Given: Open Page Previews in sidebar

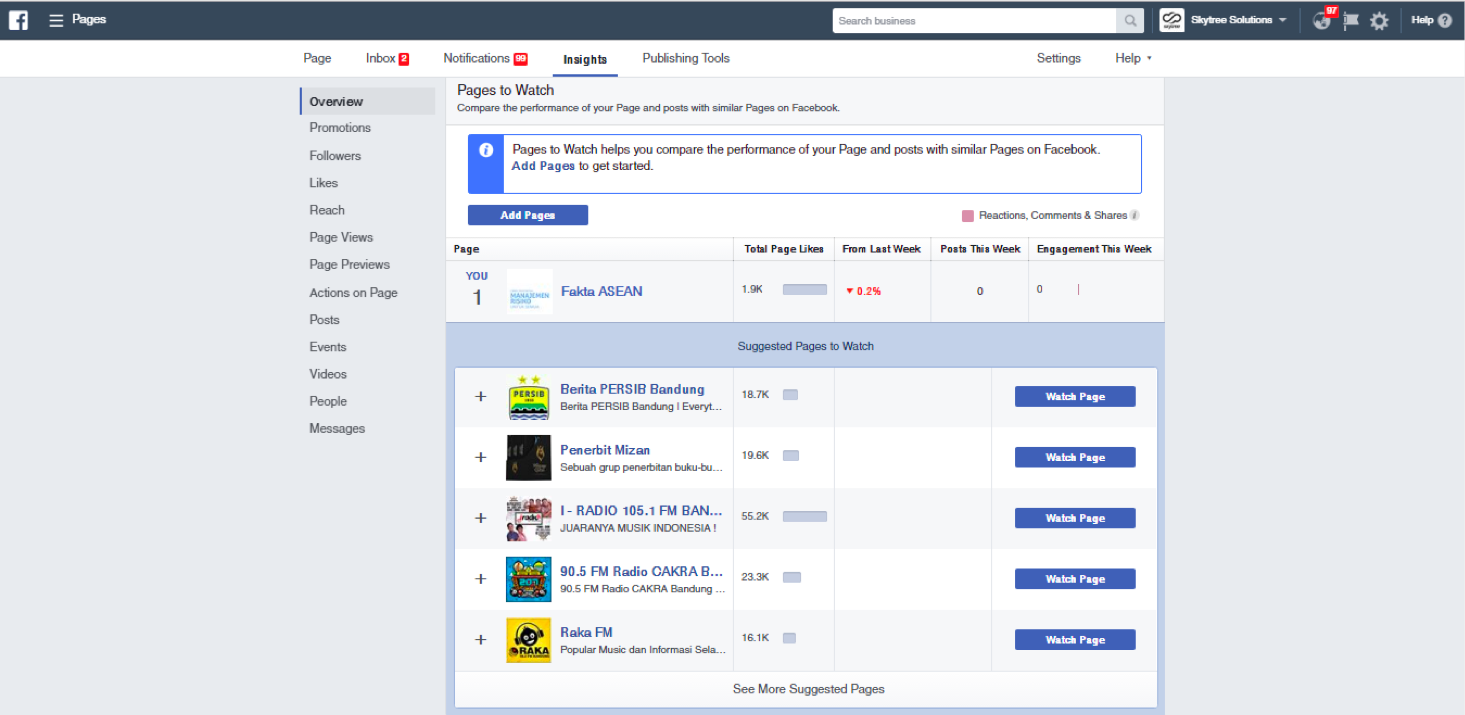Looking at the screenshot, I should pos(349,265).
